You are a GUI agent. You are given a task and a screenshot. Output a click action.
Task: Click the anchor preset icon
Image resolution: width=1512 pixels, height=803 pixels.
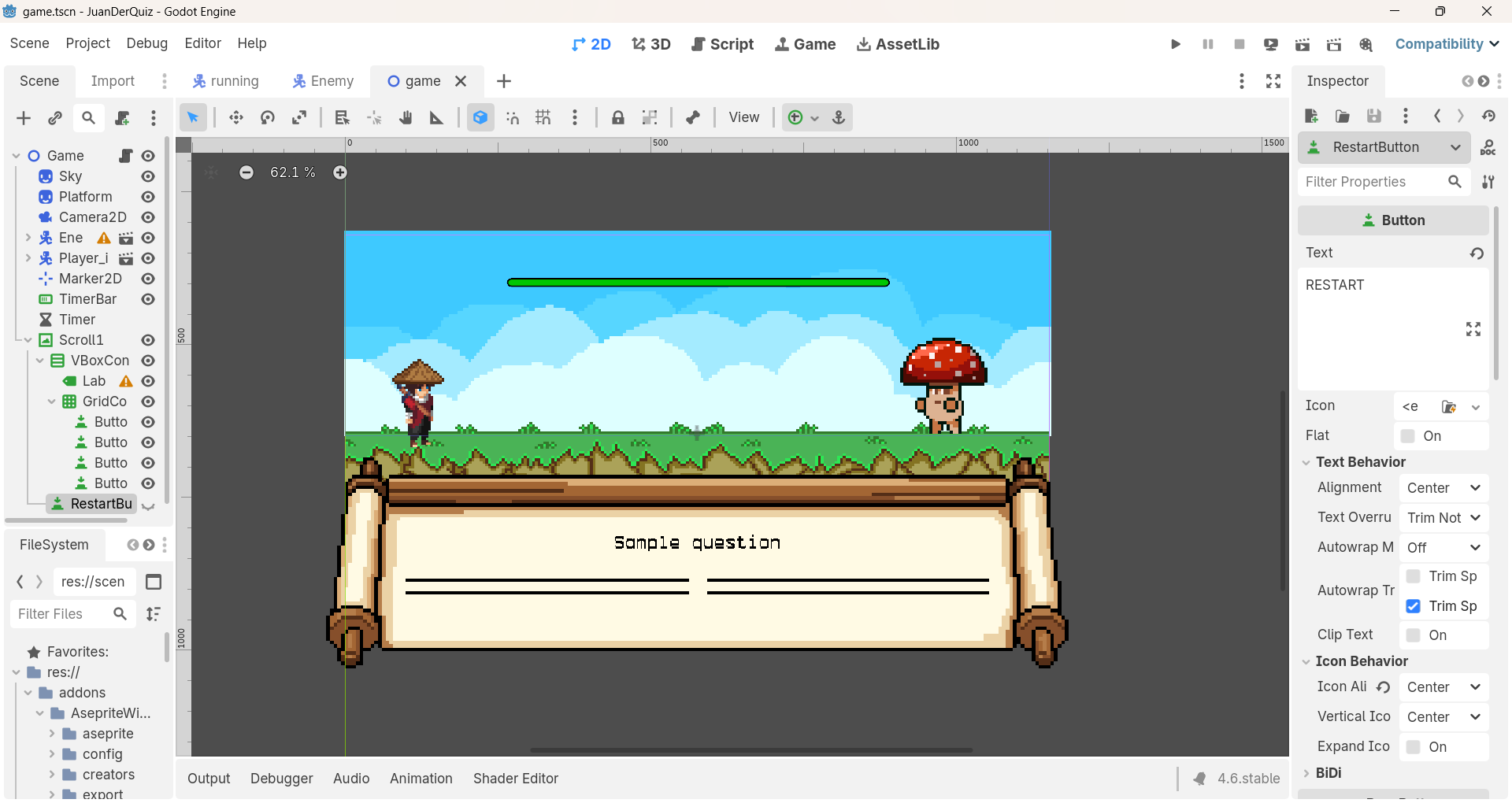839,117
